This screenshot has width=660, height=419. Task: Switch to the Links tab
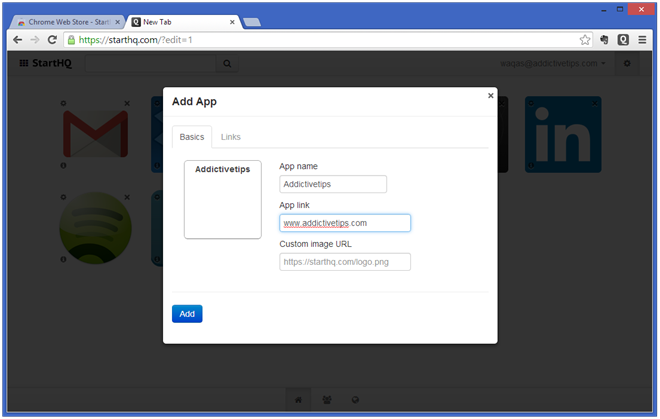231,137
